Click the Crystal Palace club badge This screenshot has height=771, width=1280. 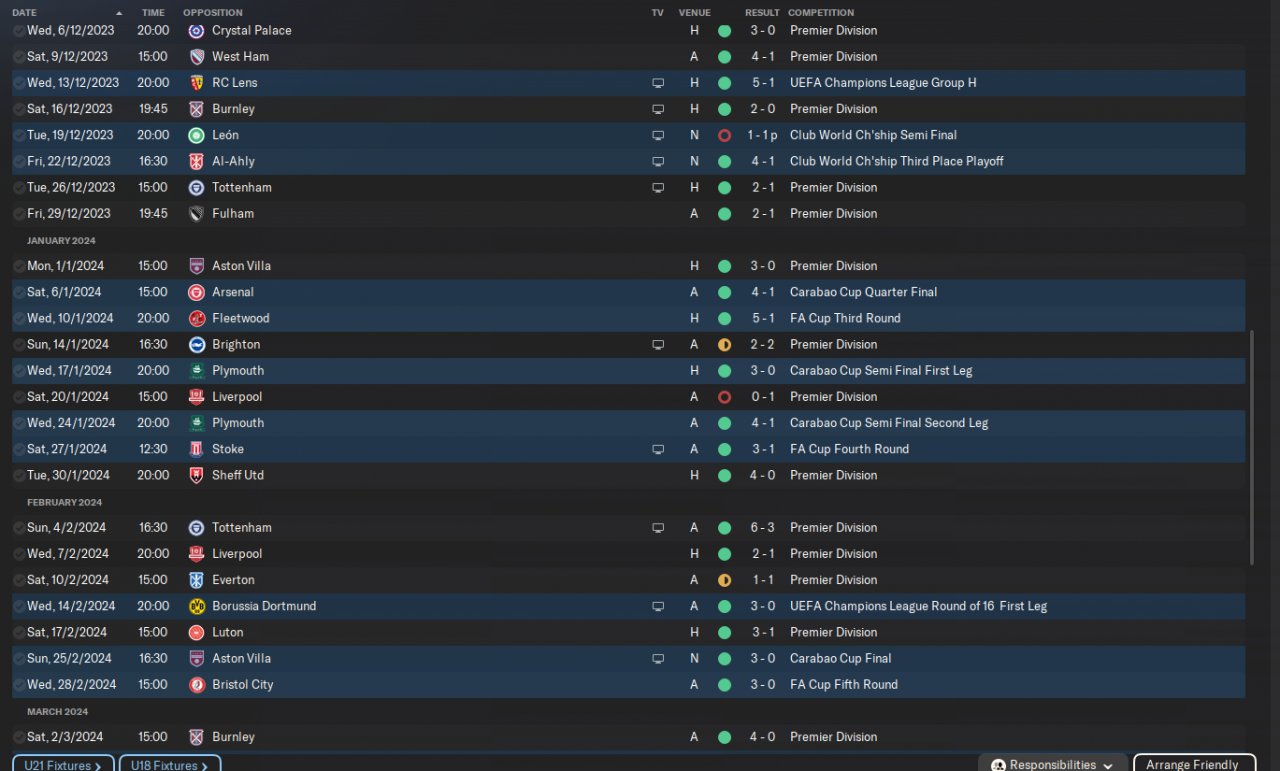pos(196,31)
